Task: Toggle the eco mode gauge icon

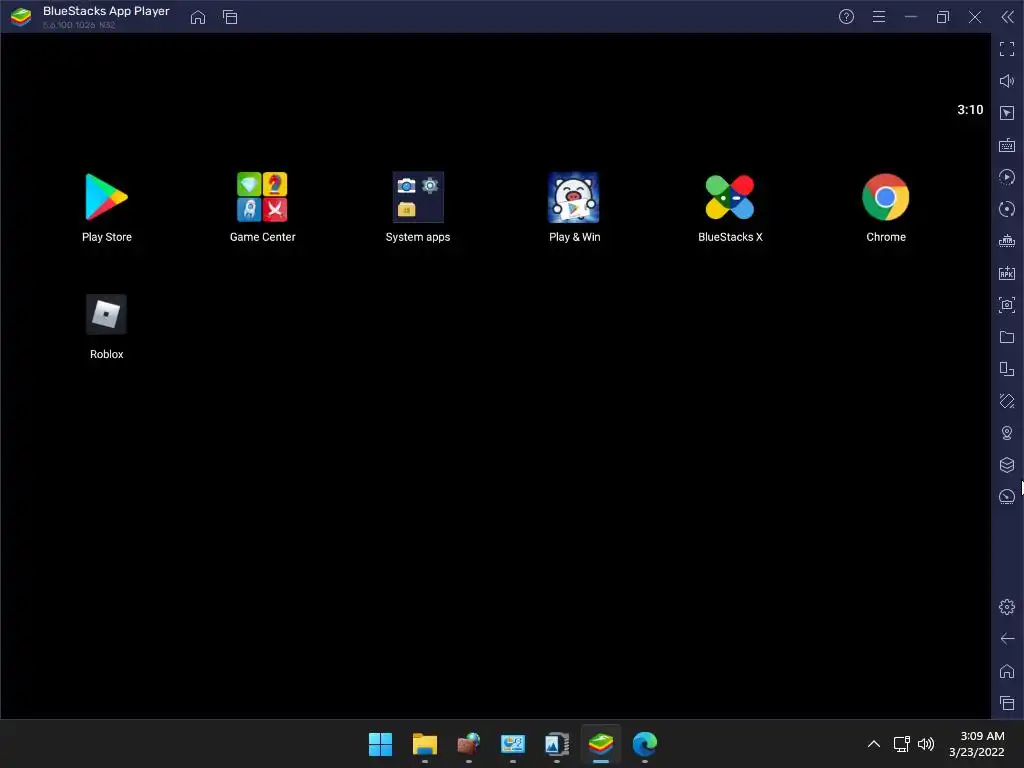Action: (x=1007, y=497)
